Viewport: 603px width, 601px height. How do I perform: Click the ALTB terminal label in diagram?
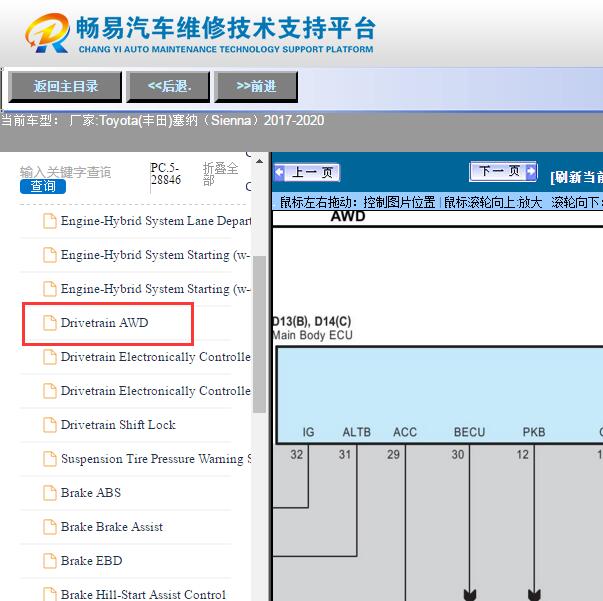[x=356, y=432]
